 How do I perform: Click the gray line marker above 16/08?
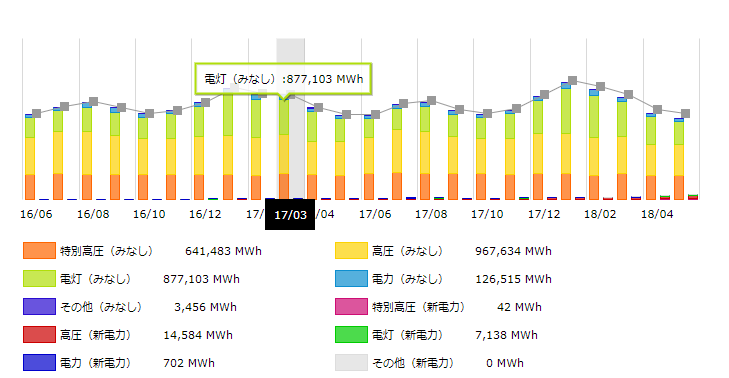tap(93, 101)
